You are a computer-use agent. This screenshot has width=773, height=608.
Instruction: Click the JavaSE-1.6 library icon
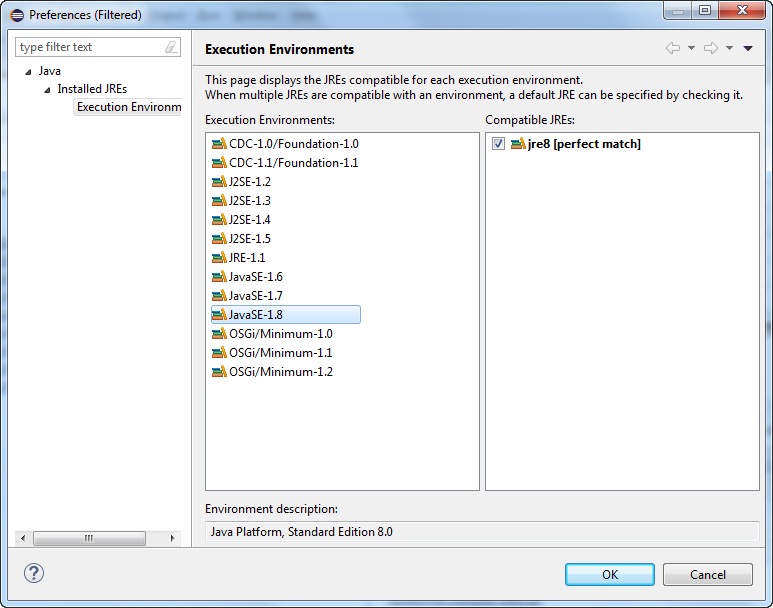coord(219,277)
